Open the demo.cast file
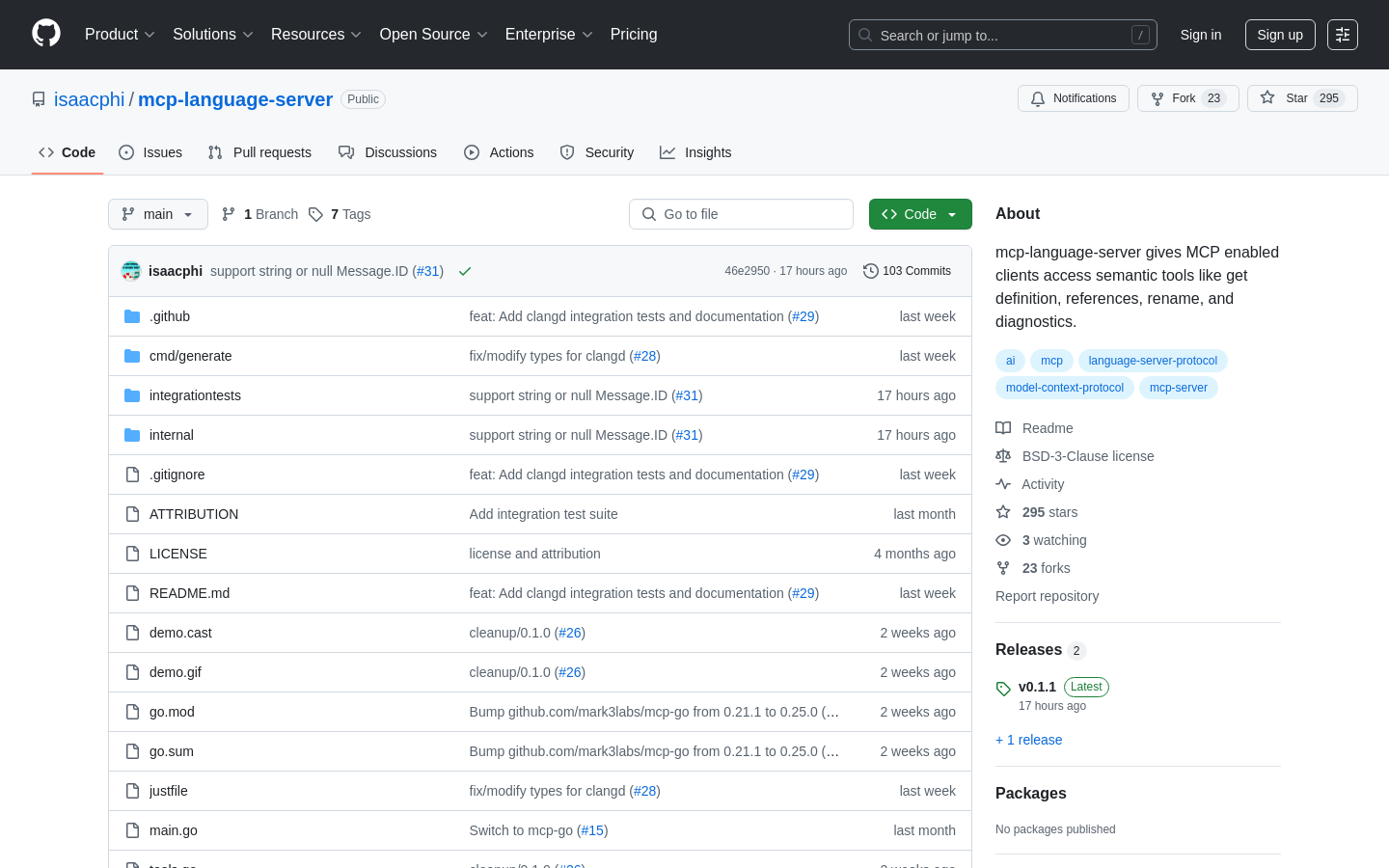 pos(180,633)
